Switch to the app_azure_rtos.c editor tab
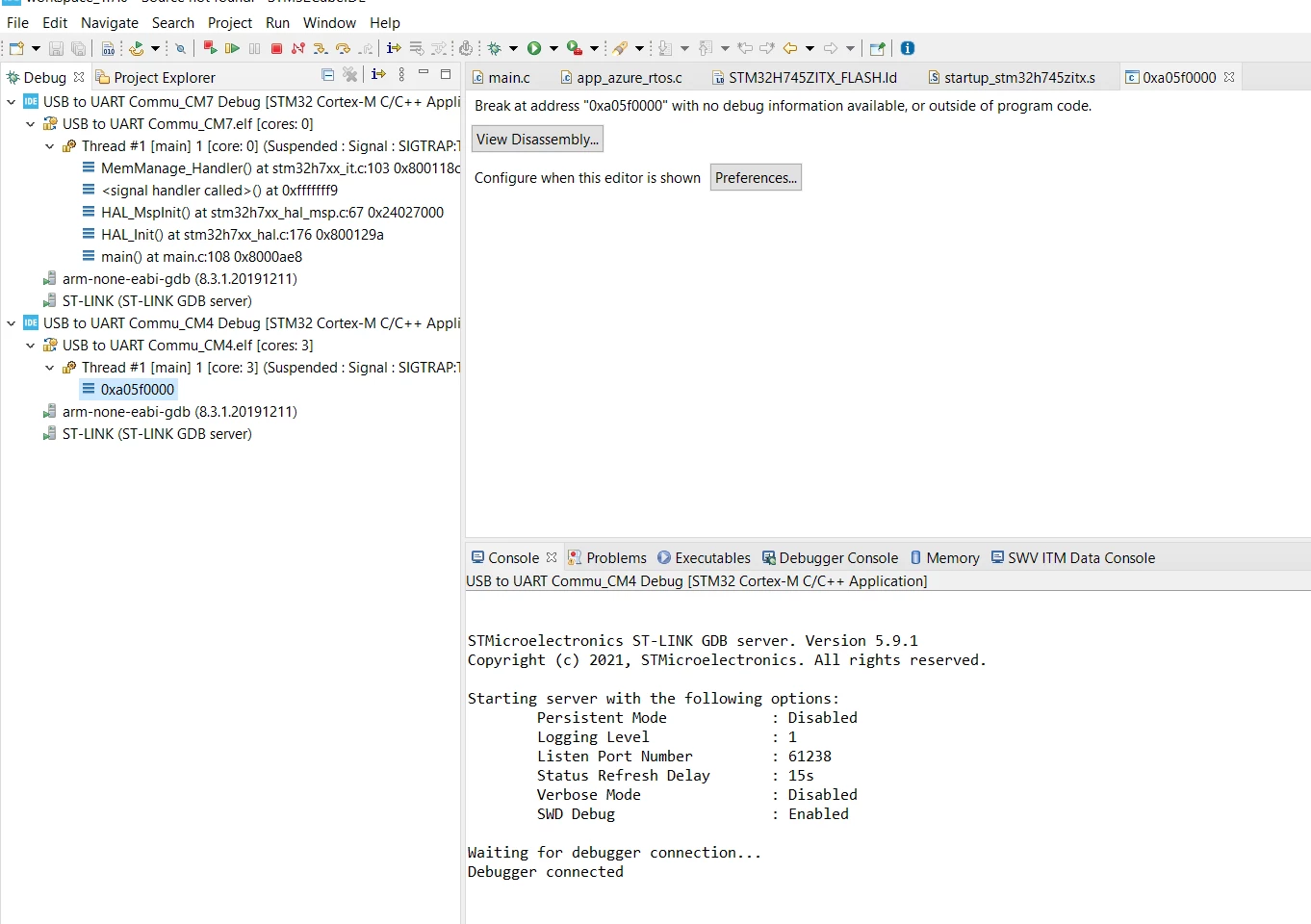This screenshot has width=1311, height=924. [621, 77]
